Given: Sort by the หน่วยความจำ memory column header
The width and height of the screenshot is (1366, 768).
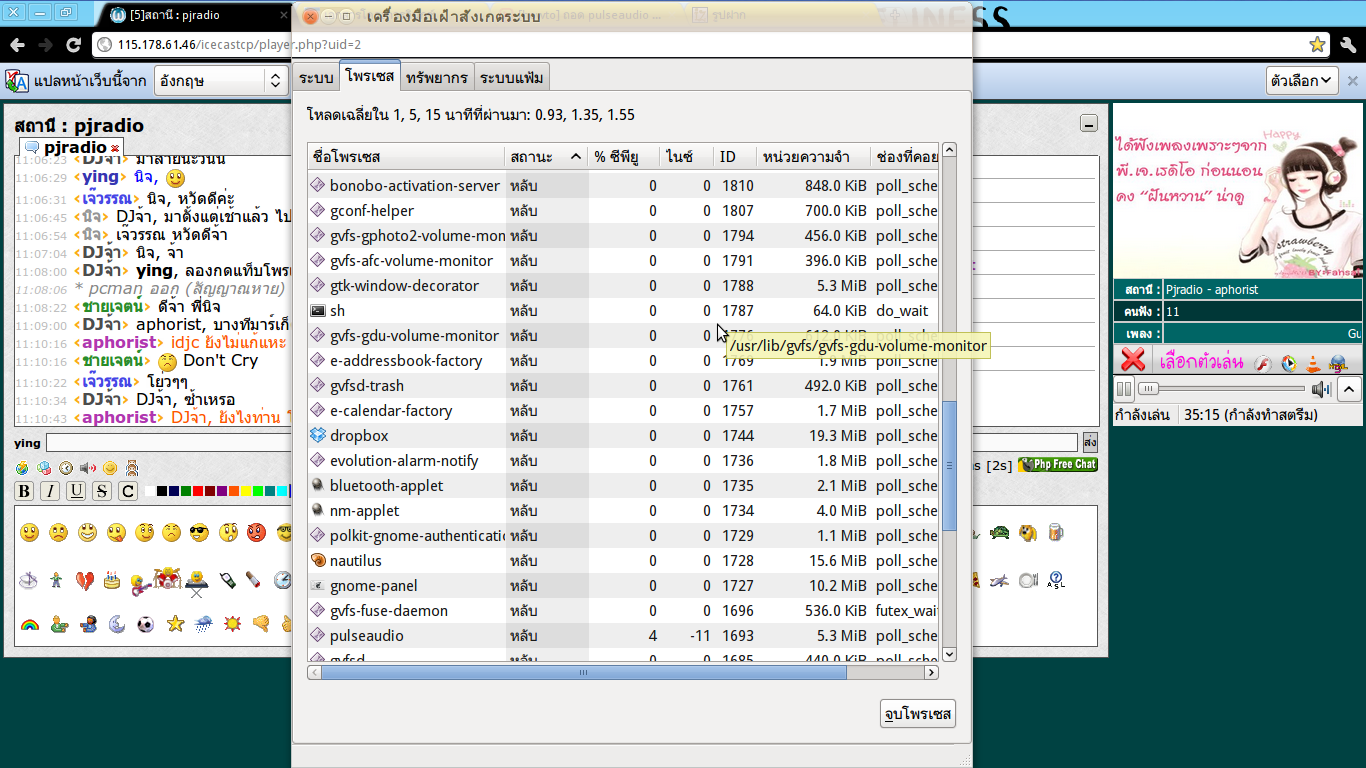Looking at the screenshot, I should (813, 157).
